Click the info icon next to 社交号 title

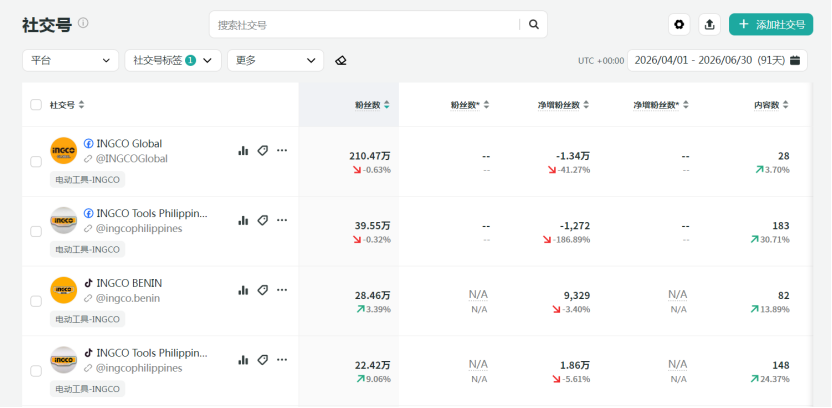click(x=83, y=23)
